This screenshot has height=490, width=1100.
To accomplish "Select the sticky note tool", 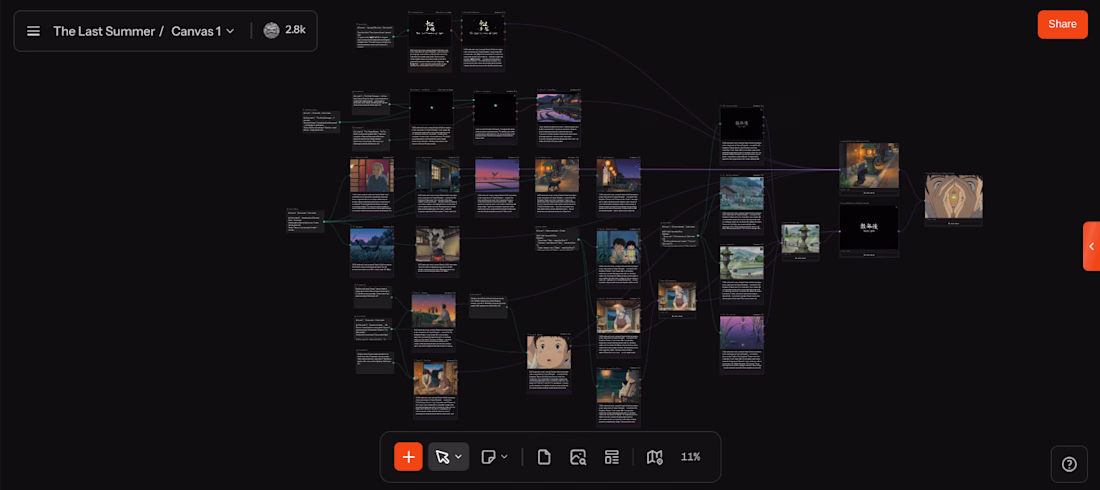I will tap(488, 457).
